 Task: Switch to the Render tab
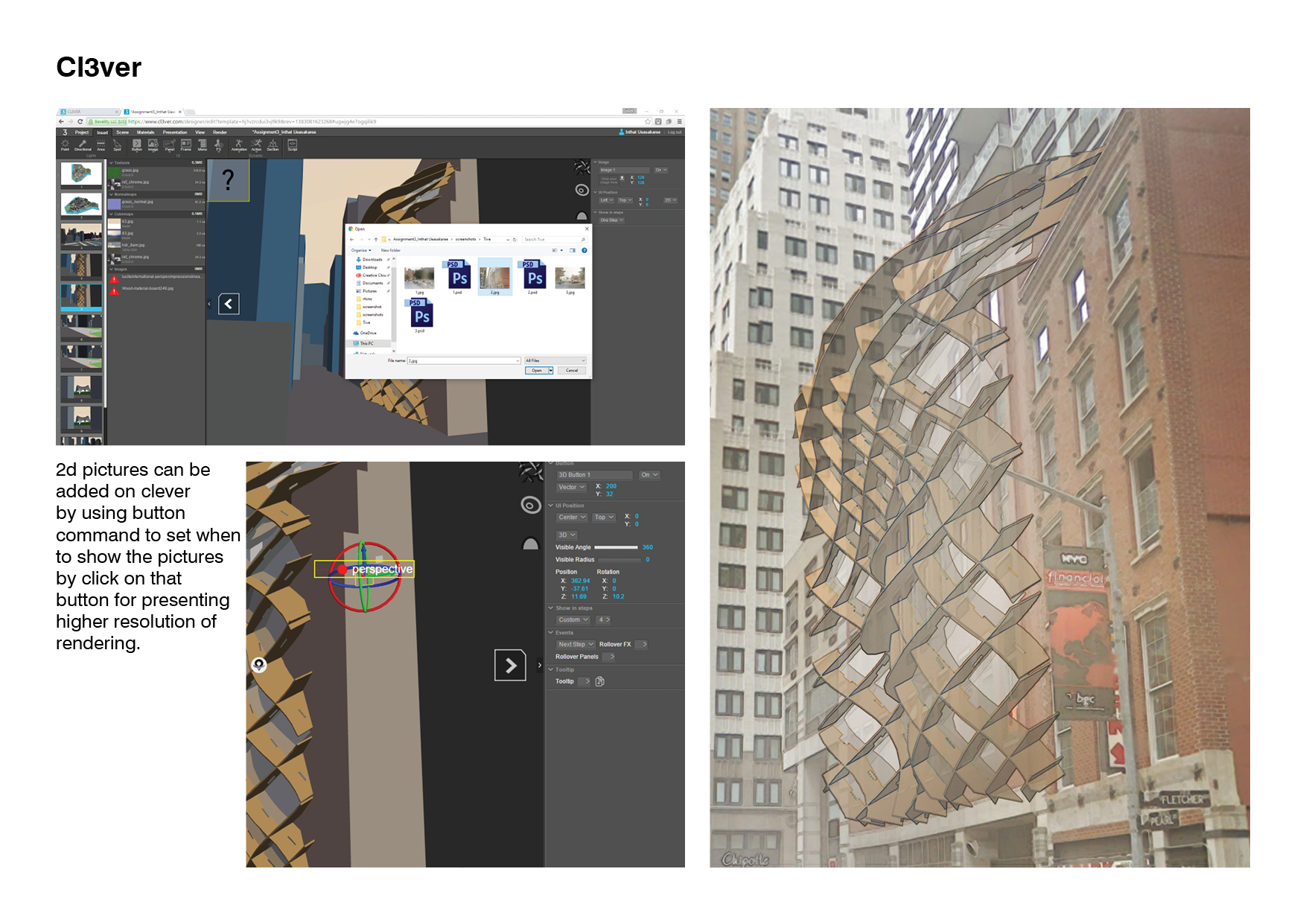coord(219,133)
